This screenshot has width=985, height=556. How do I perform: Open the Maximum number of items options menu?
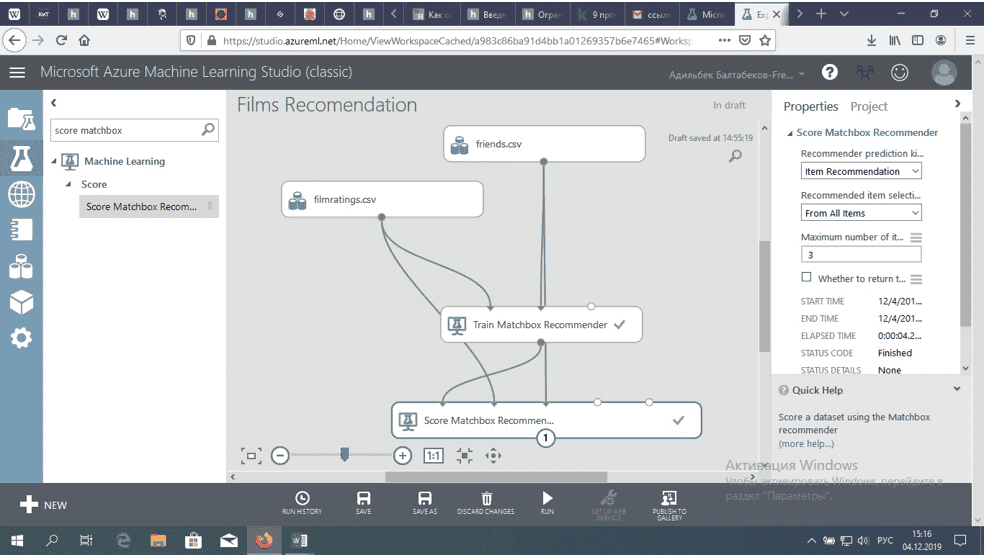tap(916, 237)
